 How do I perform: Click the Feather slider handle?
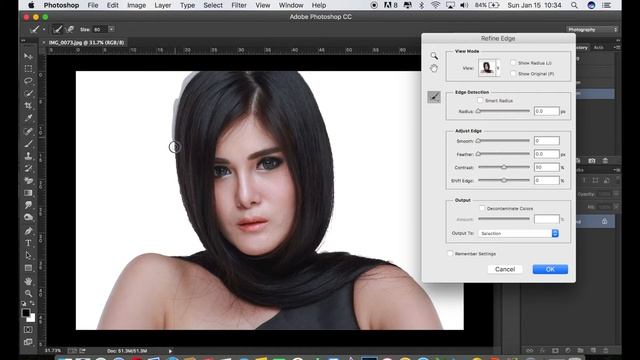coord(478,154)
